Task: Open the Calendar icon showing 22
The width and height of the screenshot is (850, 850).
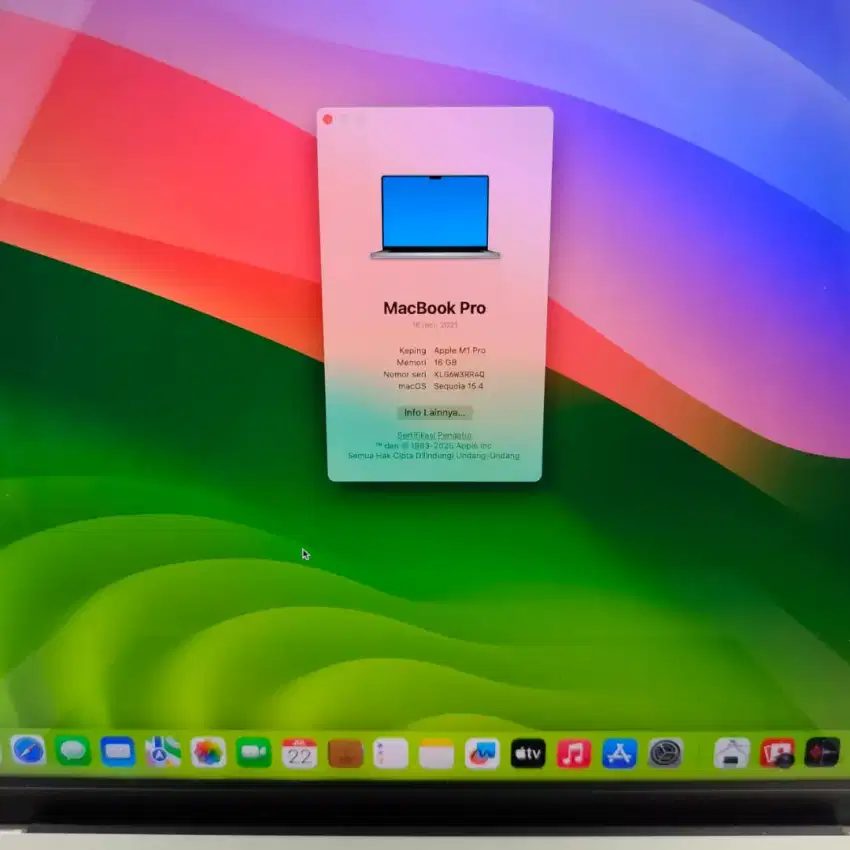Action: (299, 753)
